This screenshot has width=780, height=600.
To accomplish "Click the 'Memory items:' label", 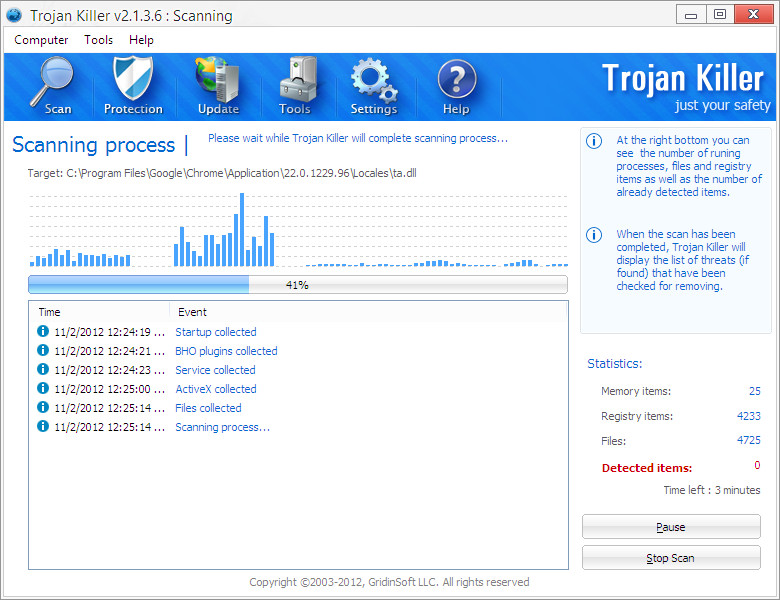I will pos(636,391).
